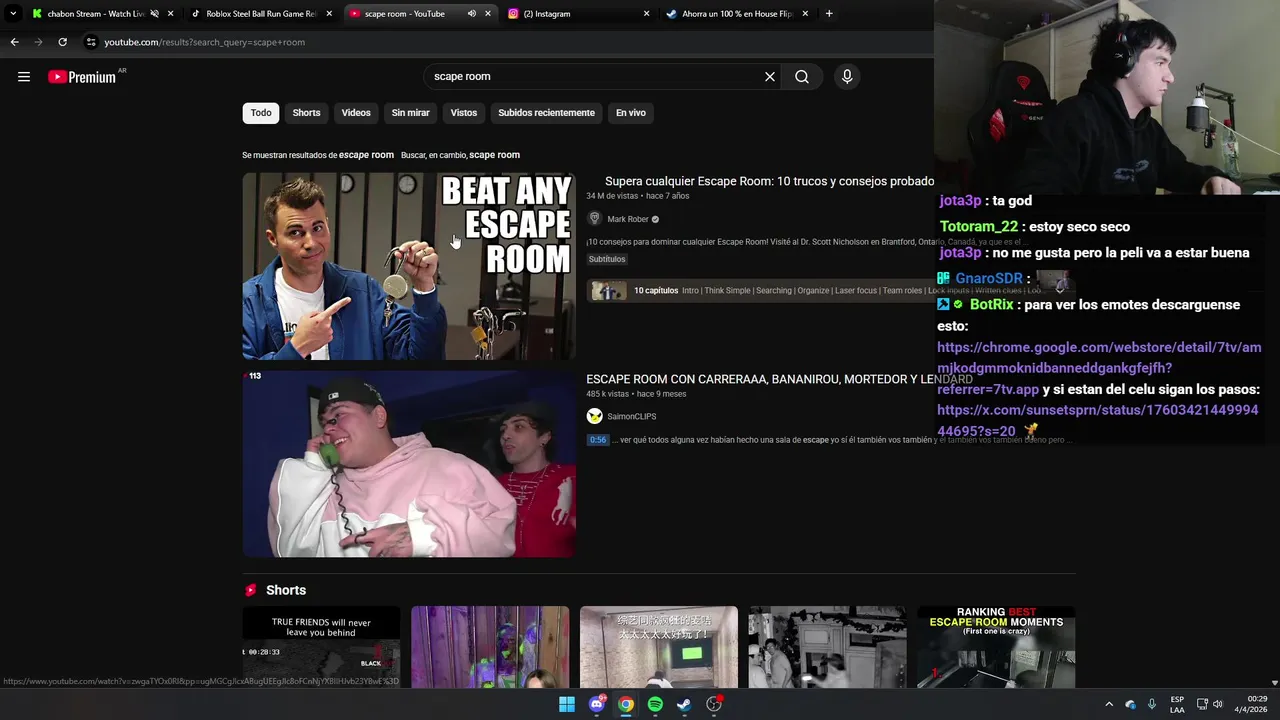This screenshot has height=720, width=1280.
Task: Start voice search with microphone icon
Action: tap(847, 77)
